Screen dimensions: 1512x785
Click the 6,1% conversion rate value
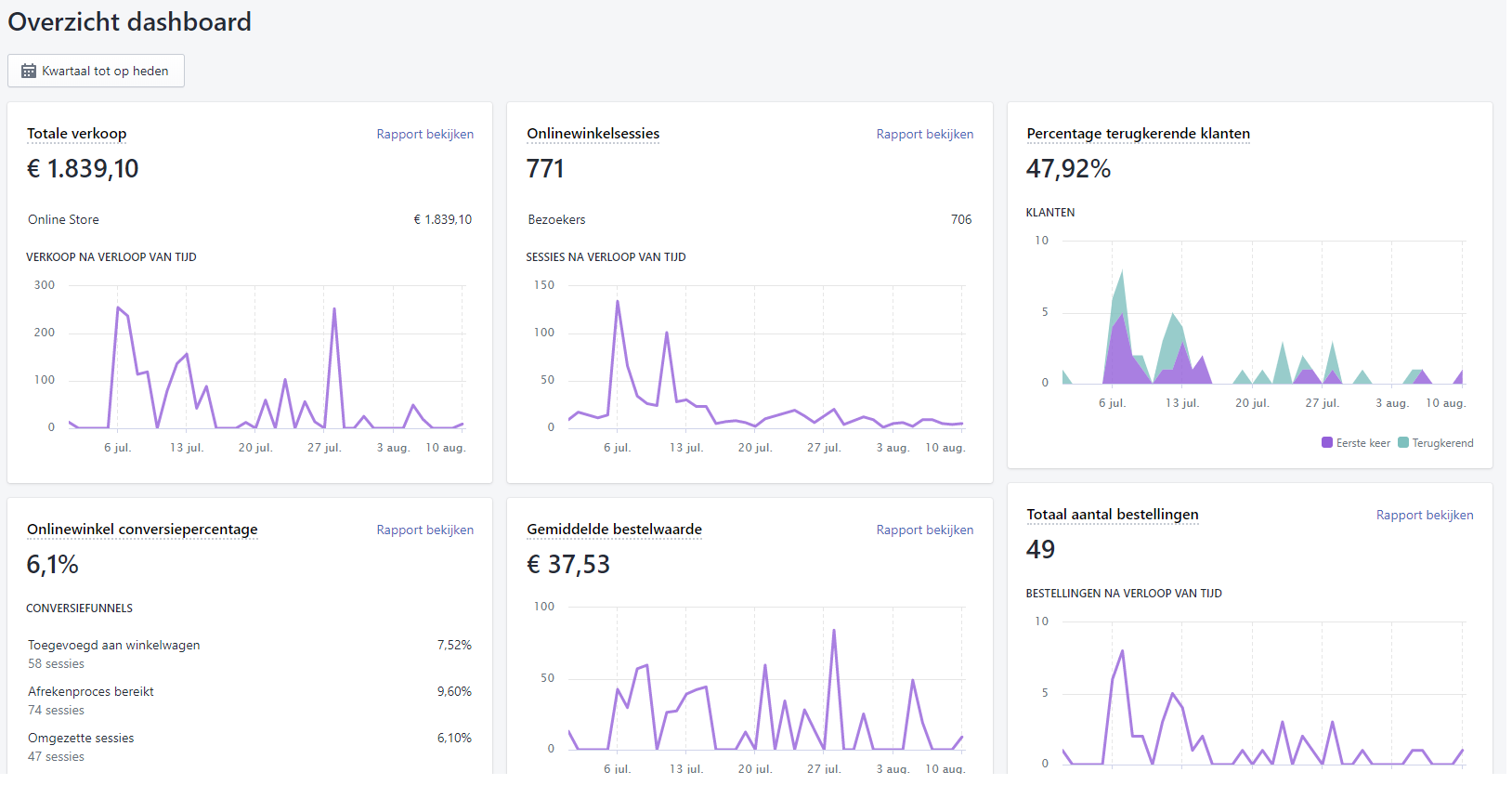pyautogui.click(x=52, y=565)
